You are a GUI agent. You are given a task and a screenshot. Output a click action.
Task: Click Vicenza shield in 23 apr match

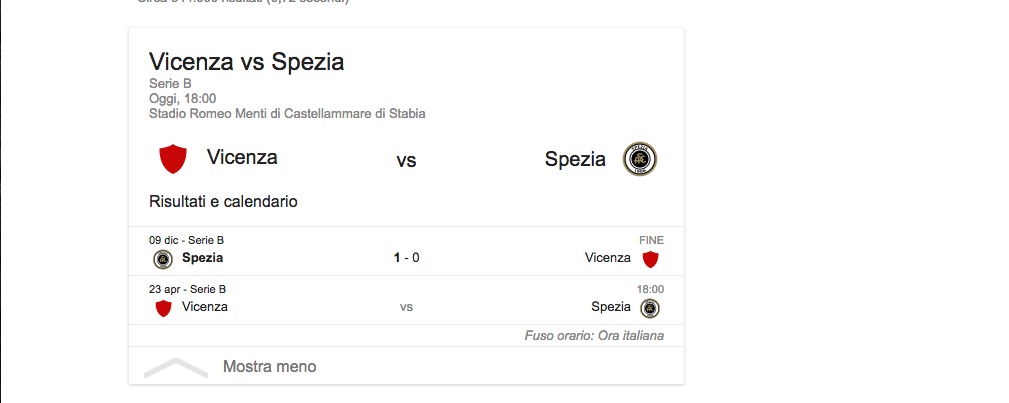163,308
